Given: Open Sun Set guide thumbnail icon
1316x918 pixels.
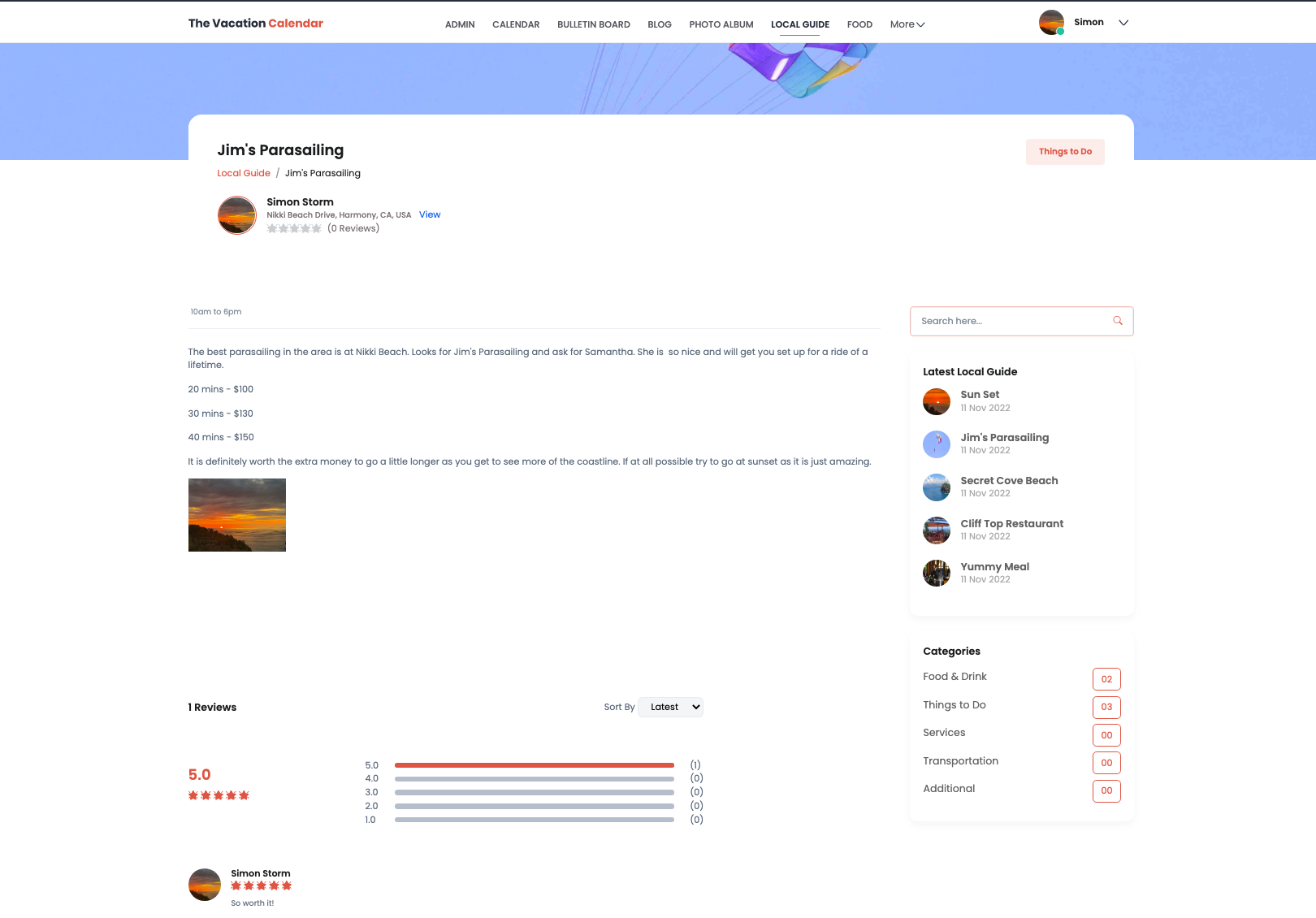Looking at the screenshot, I should pos(937,401).
